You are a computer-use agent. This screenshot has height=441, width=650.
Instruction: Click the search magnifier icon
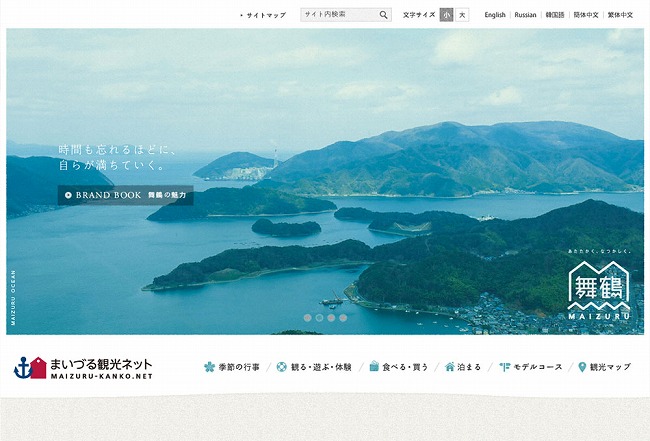[383, 15]
